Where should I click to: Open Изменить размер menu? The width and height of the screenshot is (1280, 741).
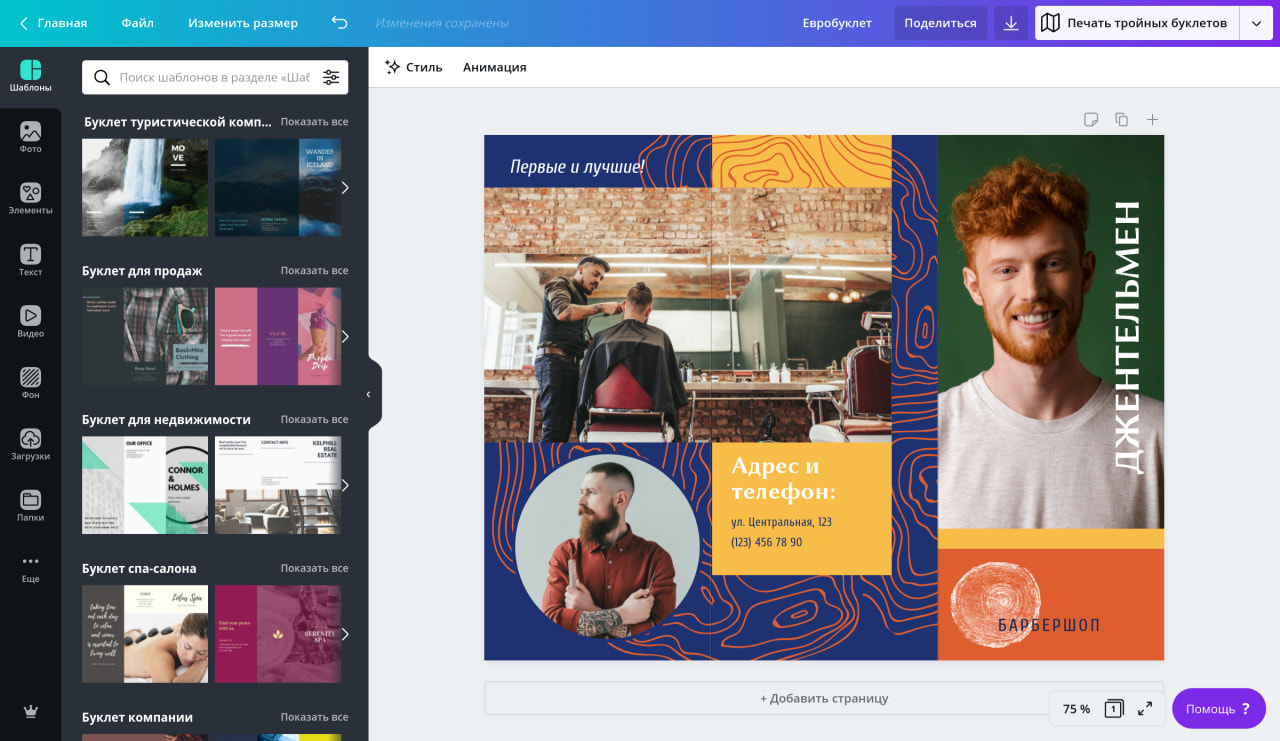tap(243, 23)
